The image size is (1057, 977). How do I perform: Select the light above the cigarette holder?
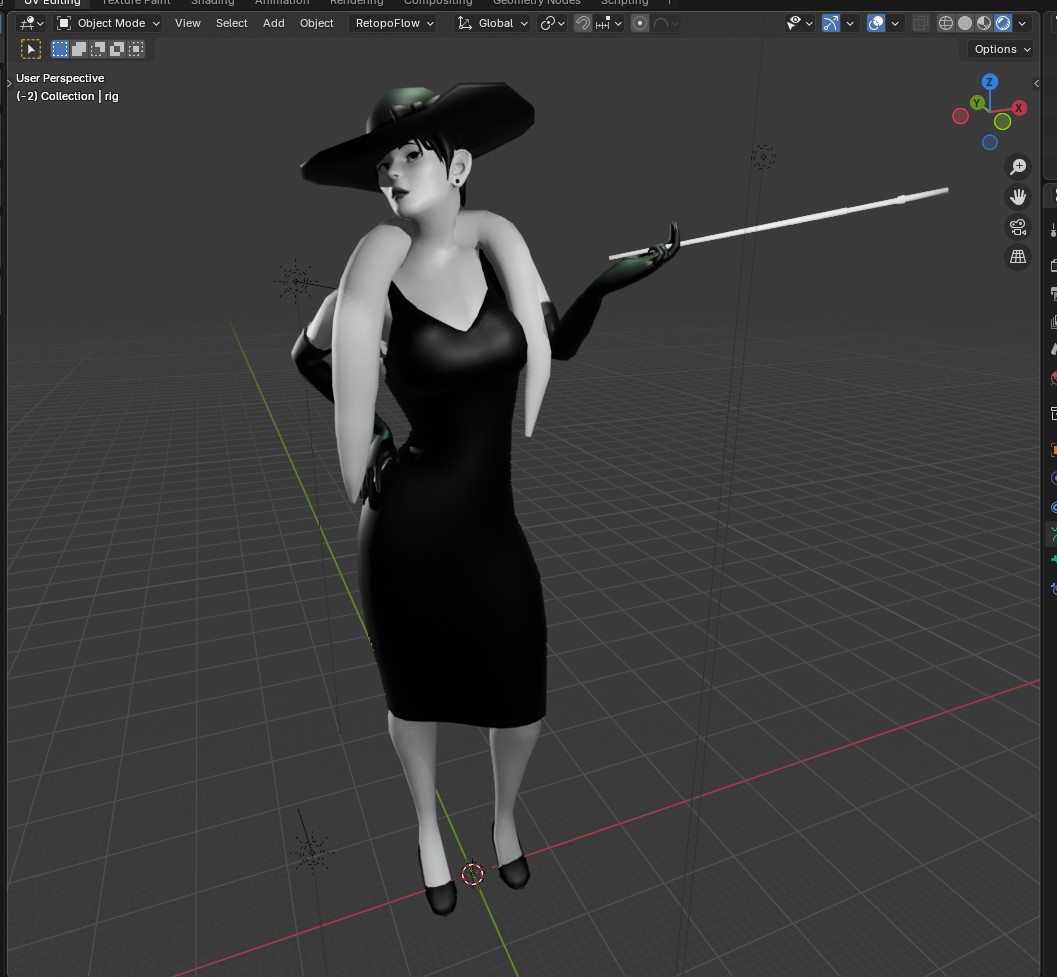click(x=763, y=158)
